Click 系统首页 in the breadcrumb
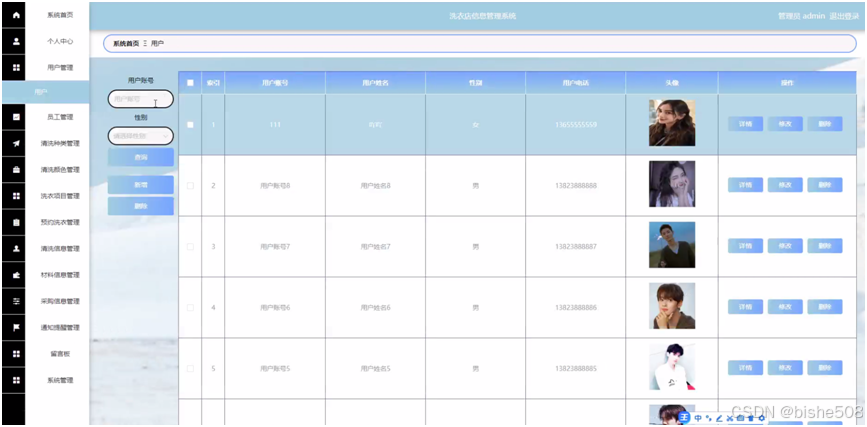The image size is (867, 427). click(126, 43)
